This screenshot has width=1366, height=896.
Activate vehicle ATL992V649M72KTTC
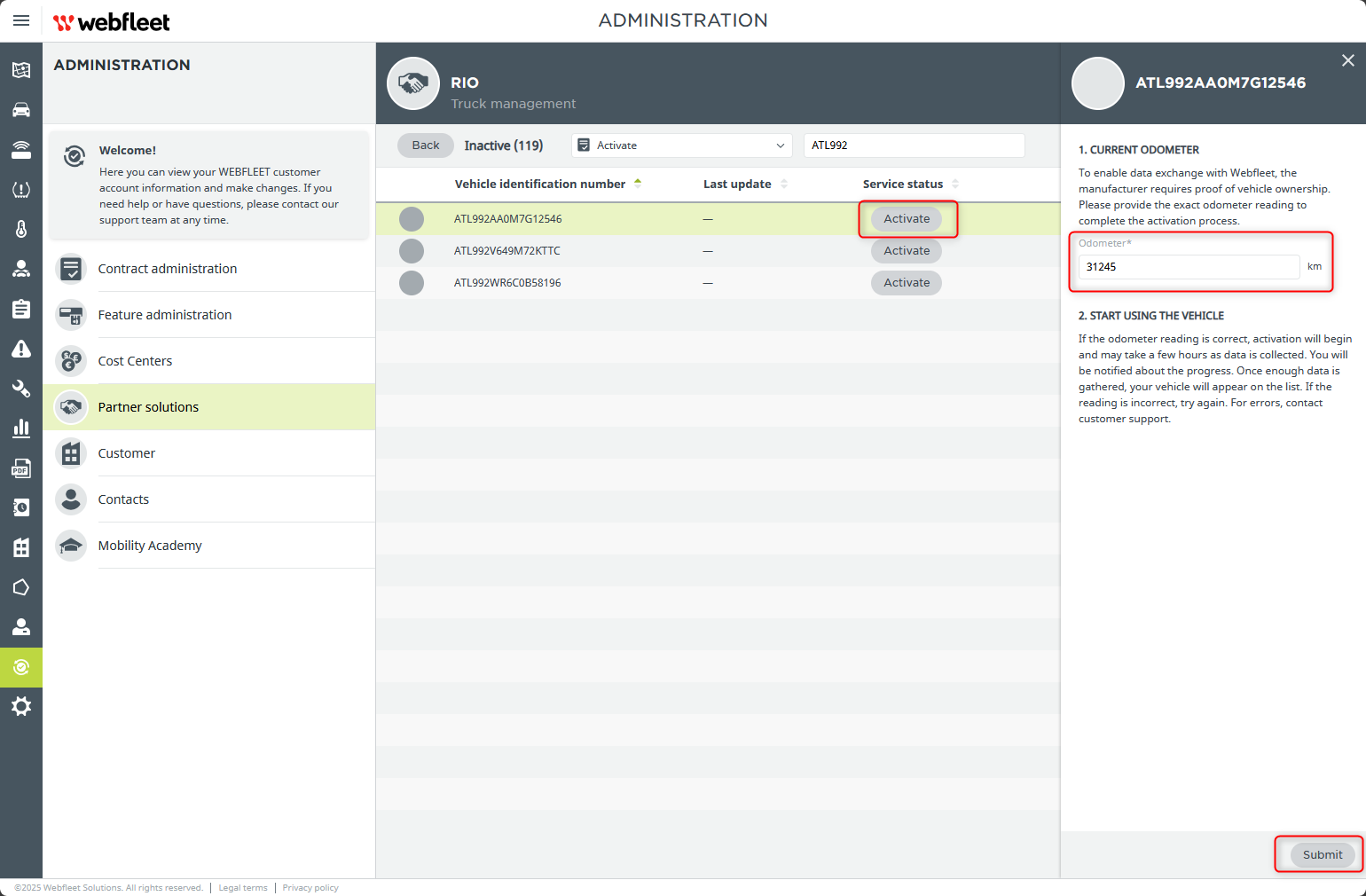[907, 251]
